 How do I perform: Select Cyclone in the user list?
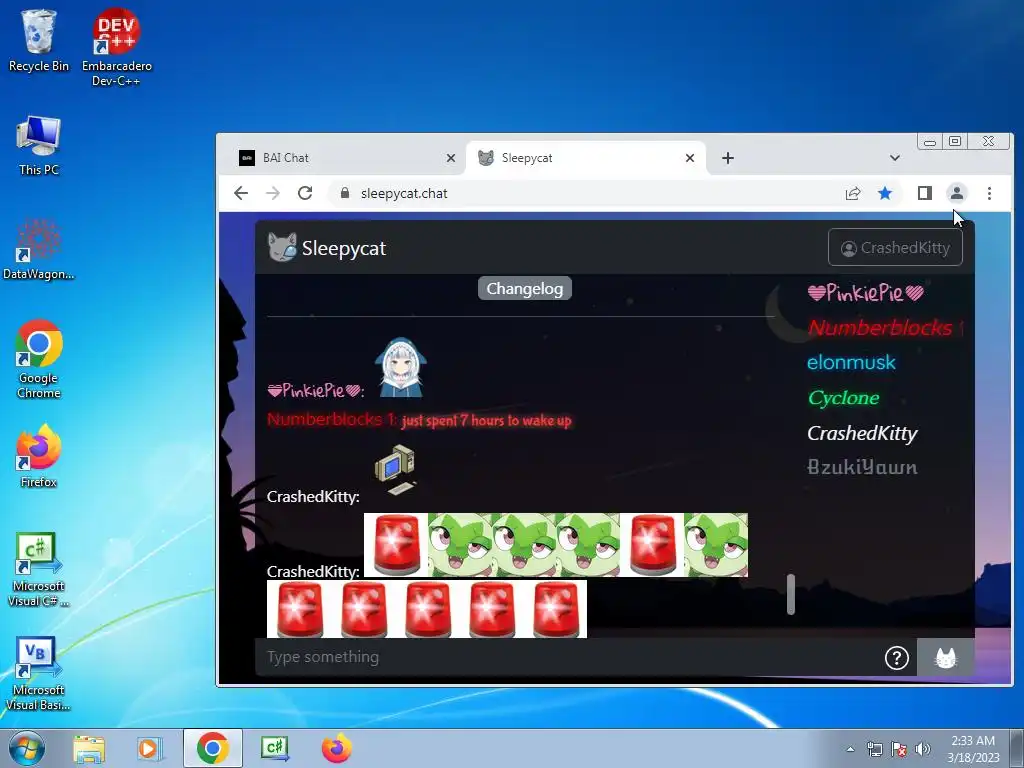[x=843, y=398]
